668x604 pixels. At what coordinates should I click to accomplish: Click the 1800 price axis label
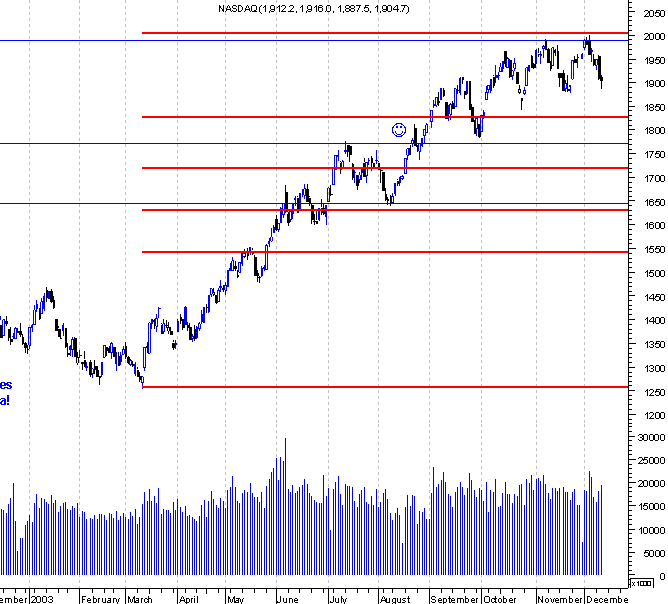pyautogui.click(x=654, y=131)
